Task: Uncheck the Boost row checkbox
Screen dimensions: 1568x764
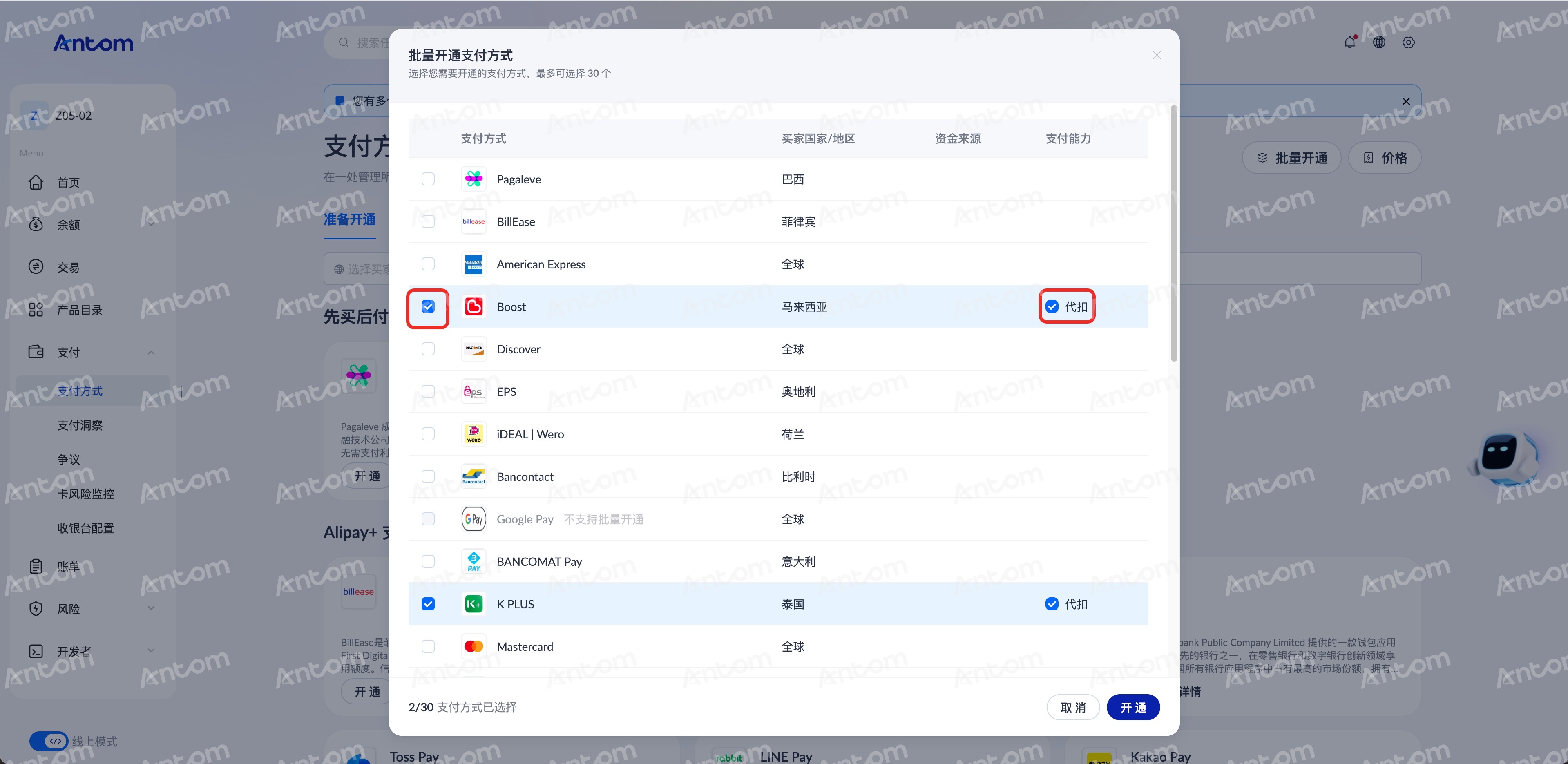Action: point(428,307)
